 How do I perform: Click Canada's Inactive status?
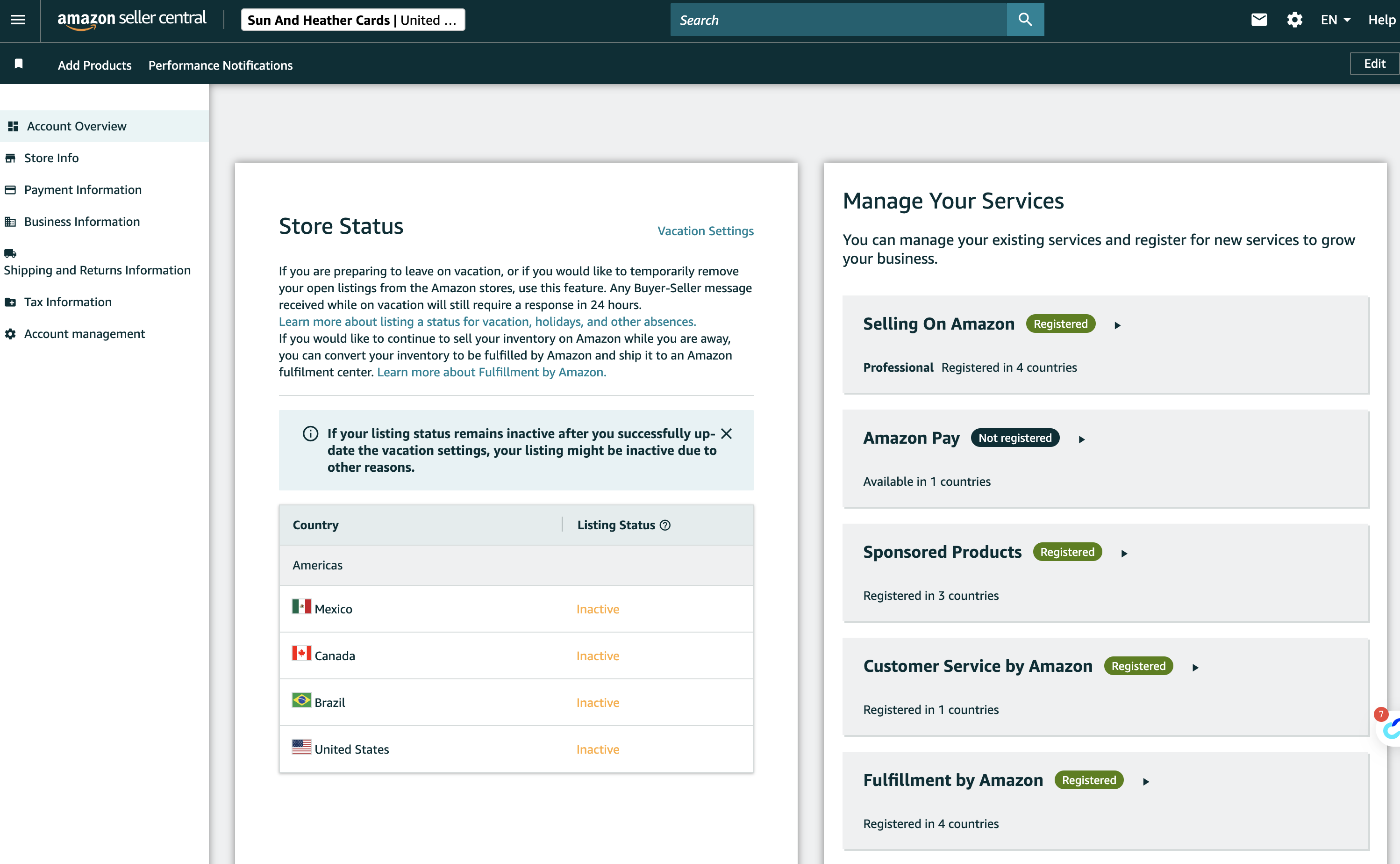[x=597, y=656]
